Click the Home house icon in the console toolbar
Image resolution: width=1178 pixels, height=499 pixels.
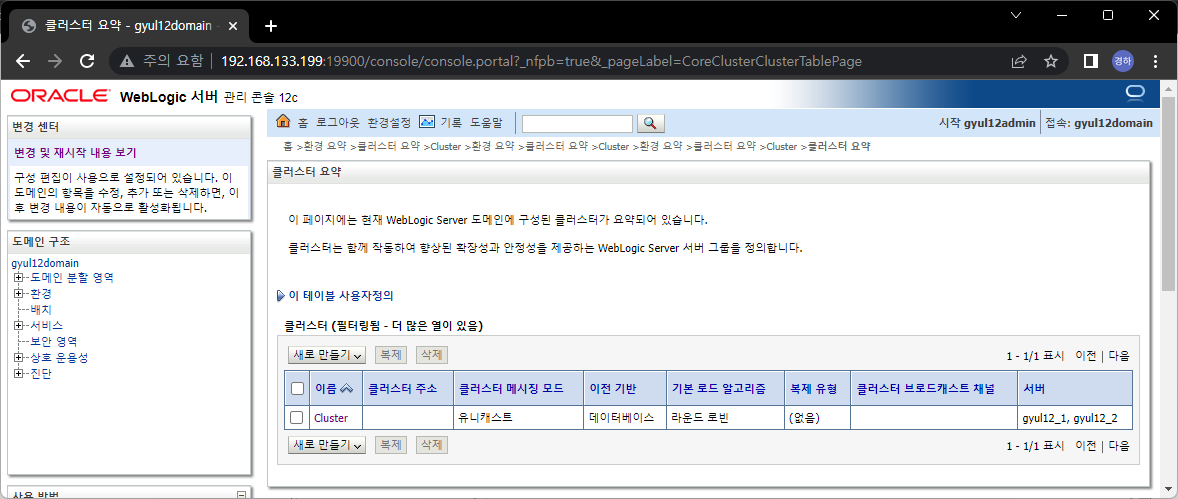(x=283, y=122)
